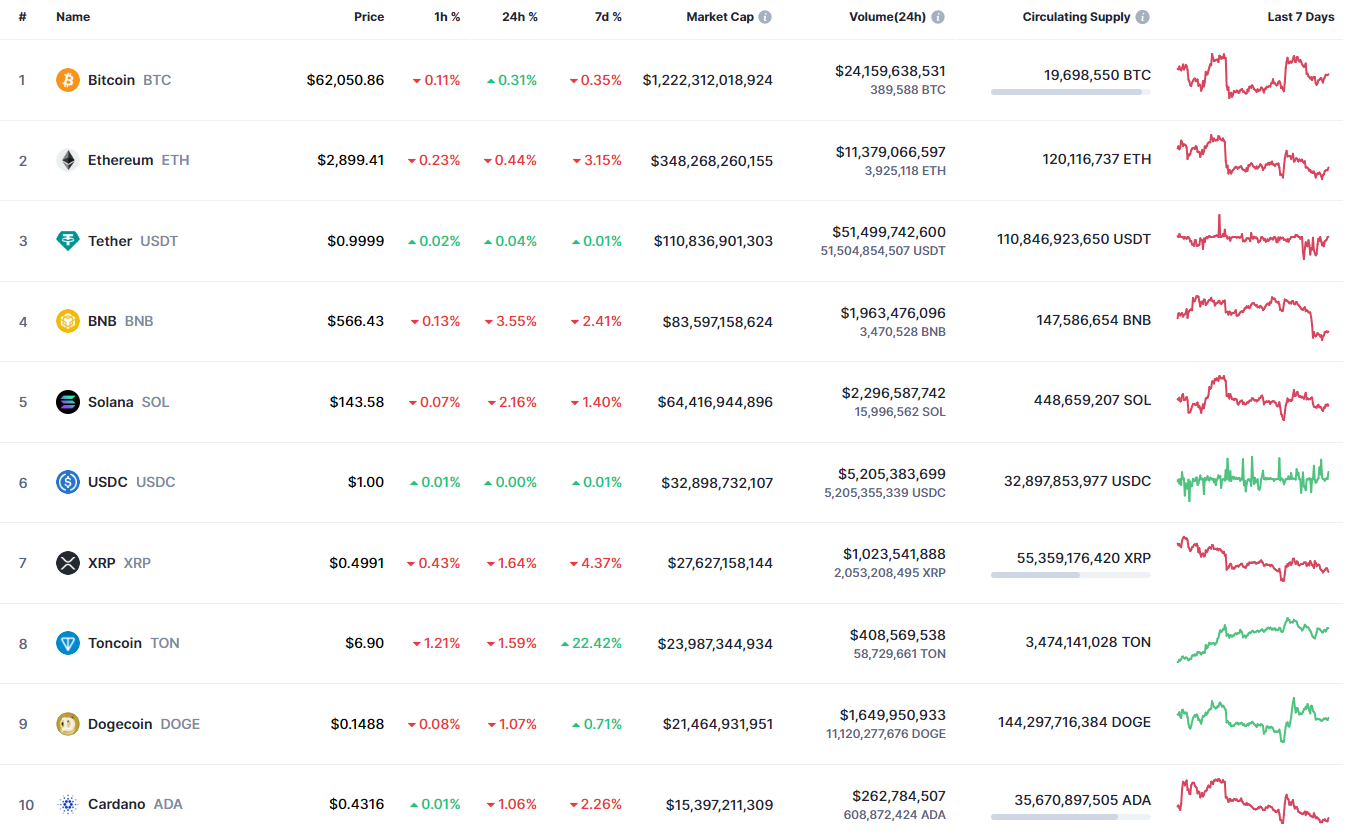Open the USDC coin page link
The image size is (1359, 837).
[108, 482]
